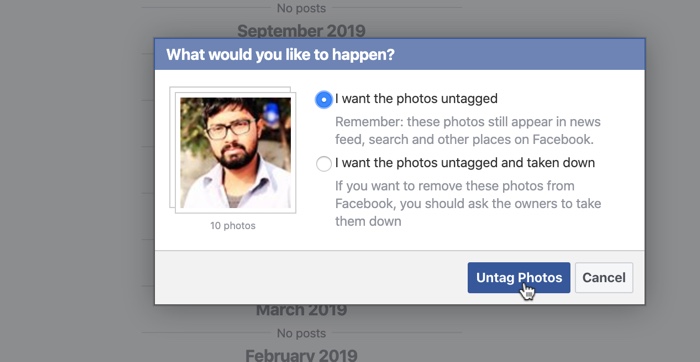
Task: Click the "No posts" text above September 2019
Action: coord(301,8)
